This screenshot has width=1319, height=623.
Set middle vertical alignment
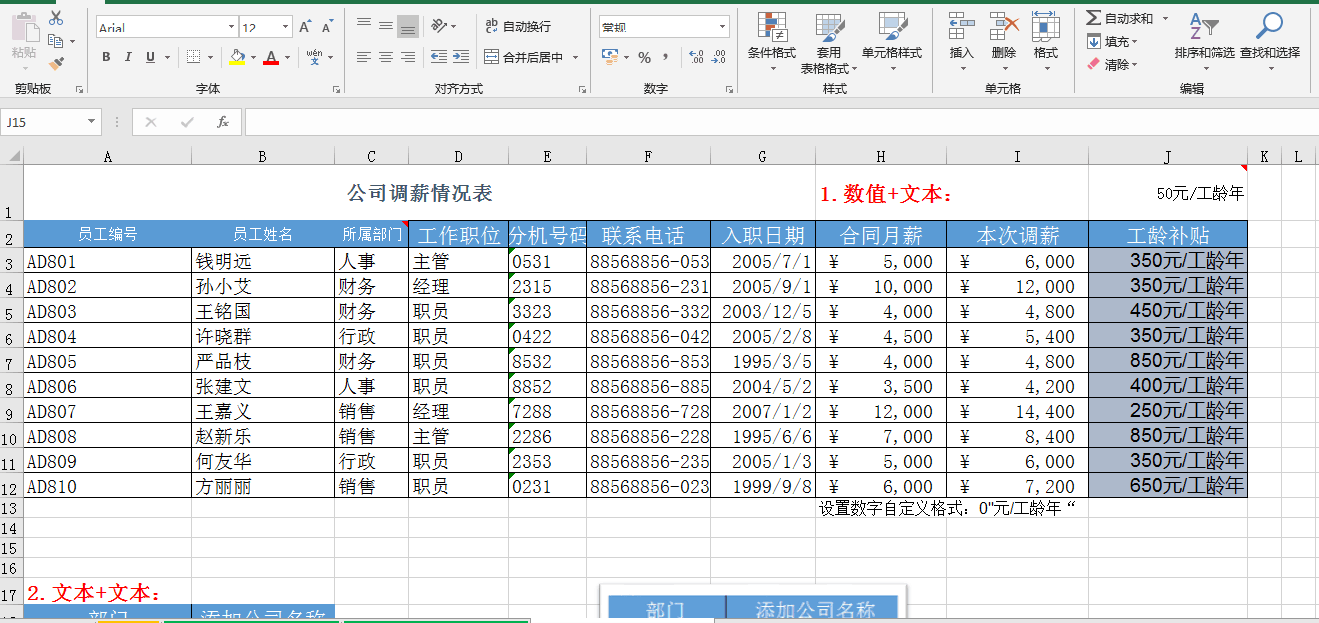pyautogui.click(x=385, y=26)
